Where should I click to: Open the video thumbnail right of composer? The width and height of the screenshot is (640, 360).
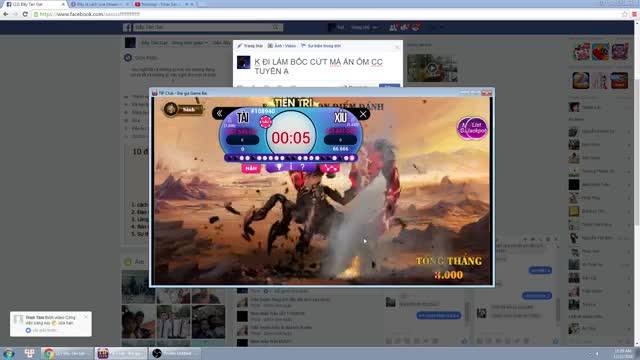432,68
